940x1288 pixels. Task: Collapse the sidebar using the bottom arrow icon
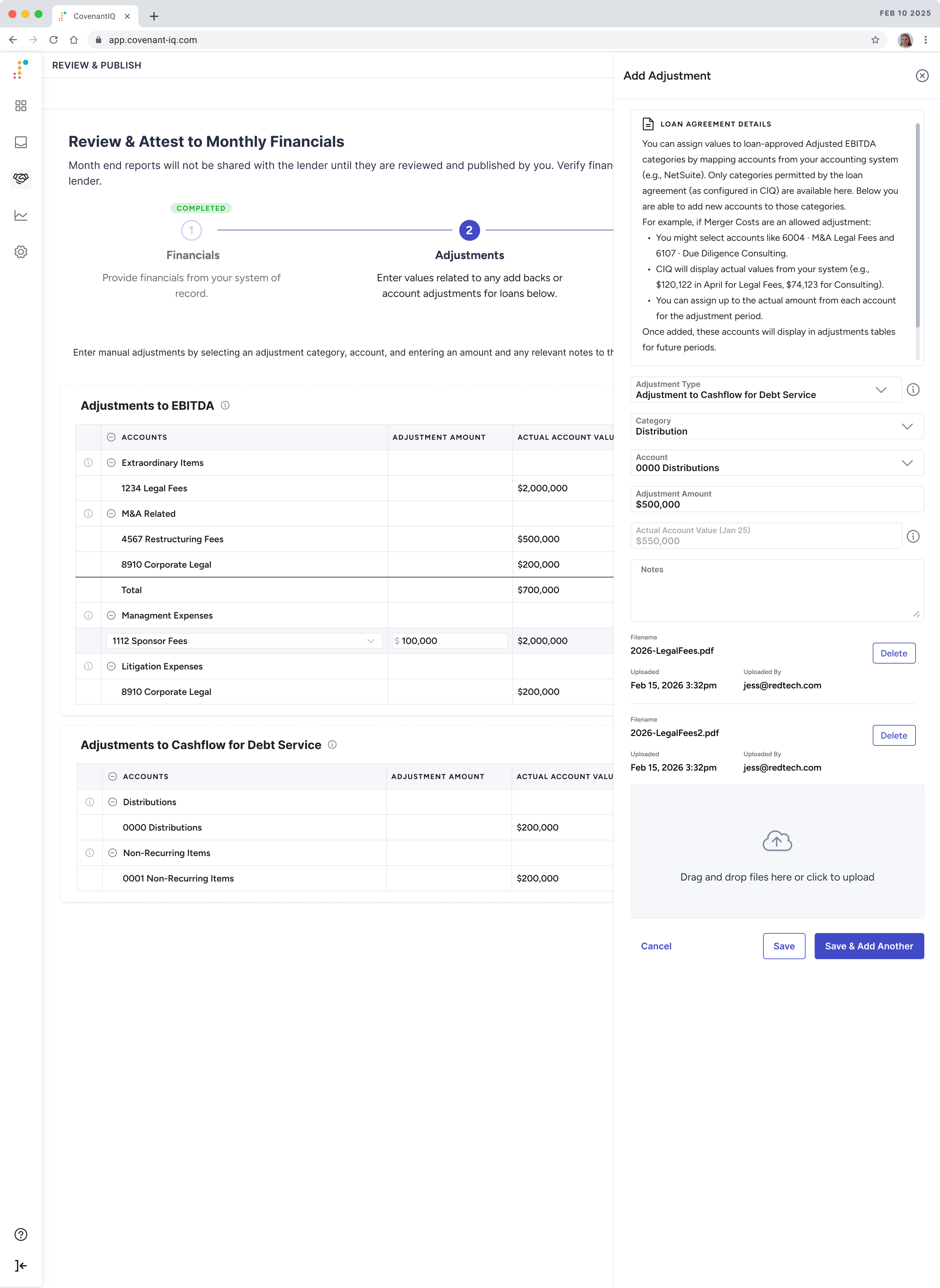click(x=21, y=1266)
